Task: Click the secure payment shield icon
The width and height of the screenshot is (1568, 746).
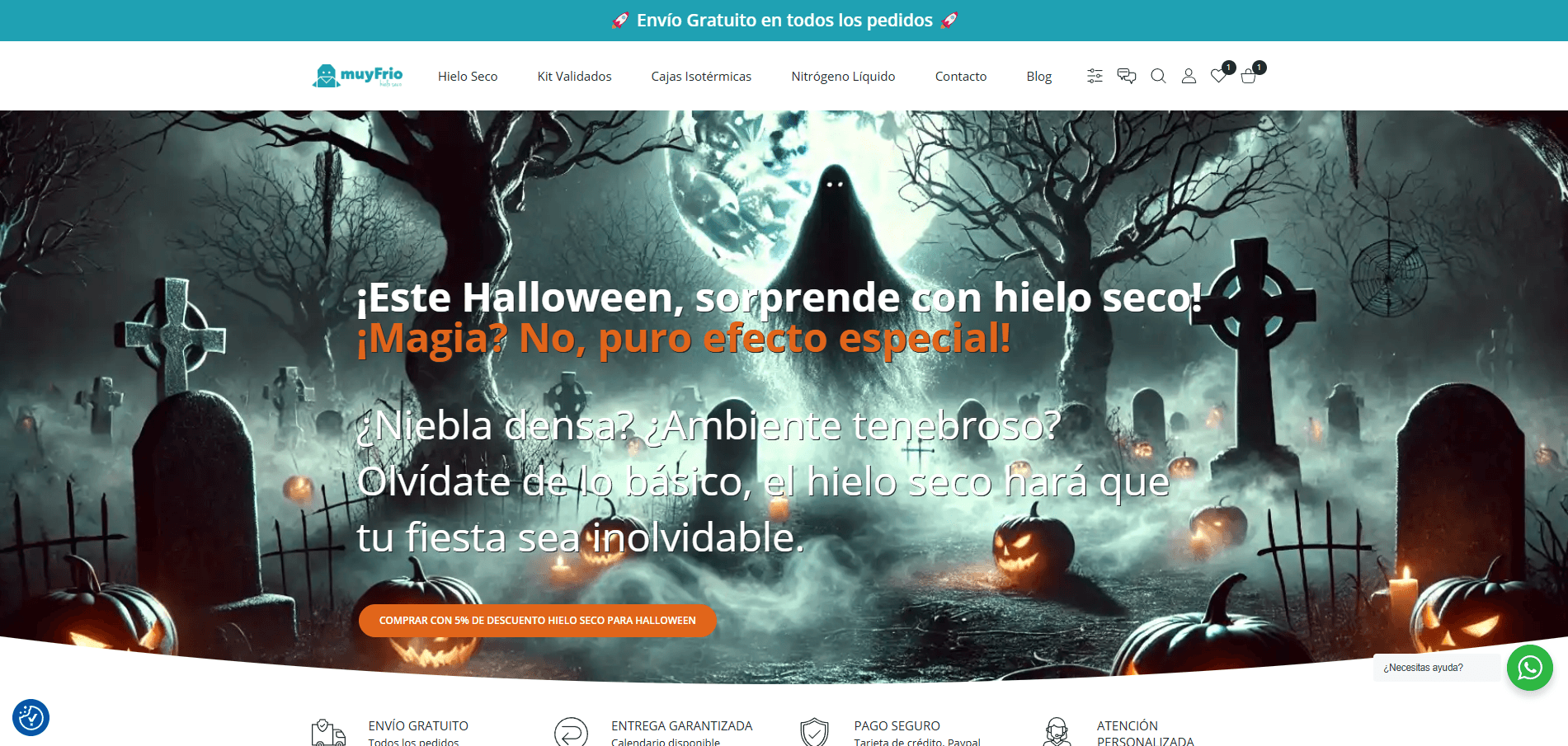Action: (814, 732)
